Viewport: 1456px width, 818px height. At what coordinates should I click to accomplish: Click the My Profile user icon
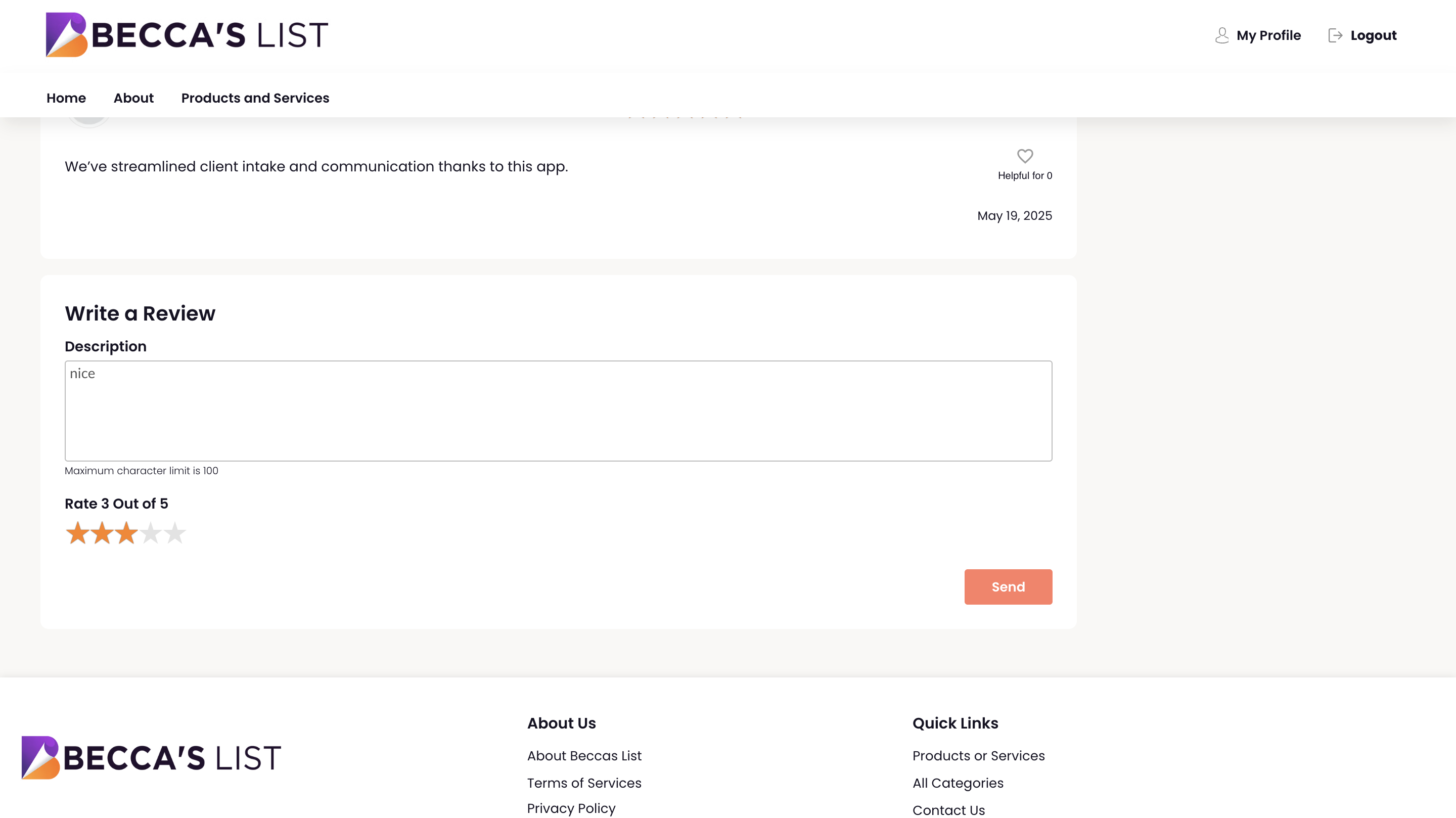tap(1221, 35)
